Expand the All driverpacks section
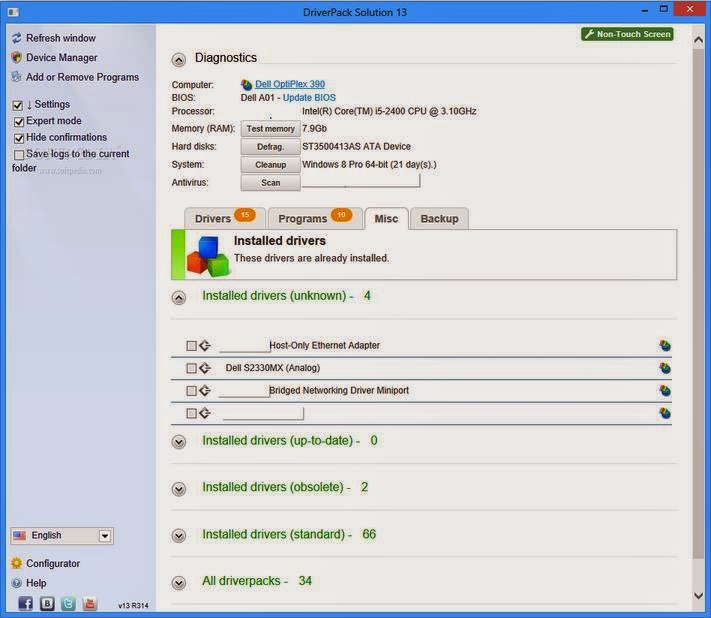The height and width of the screenshot is (618, 711). 179,583
